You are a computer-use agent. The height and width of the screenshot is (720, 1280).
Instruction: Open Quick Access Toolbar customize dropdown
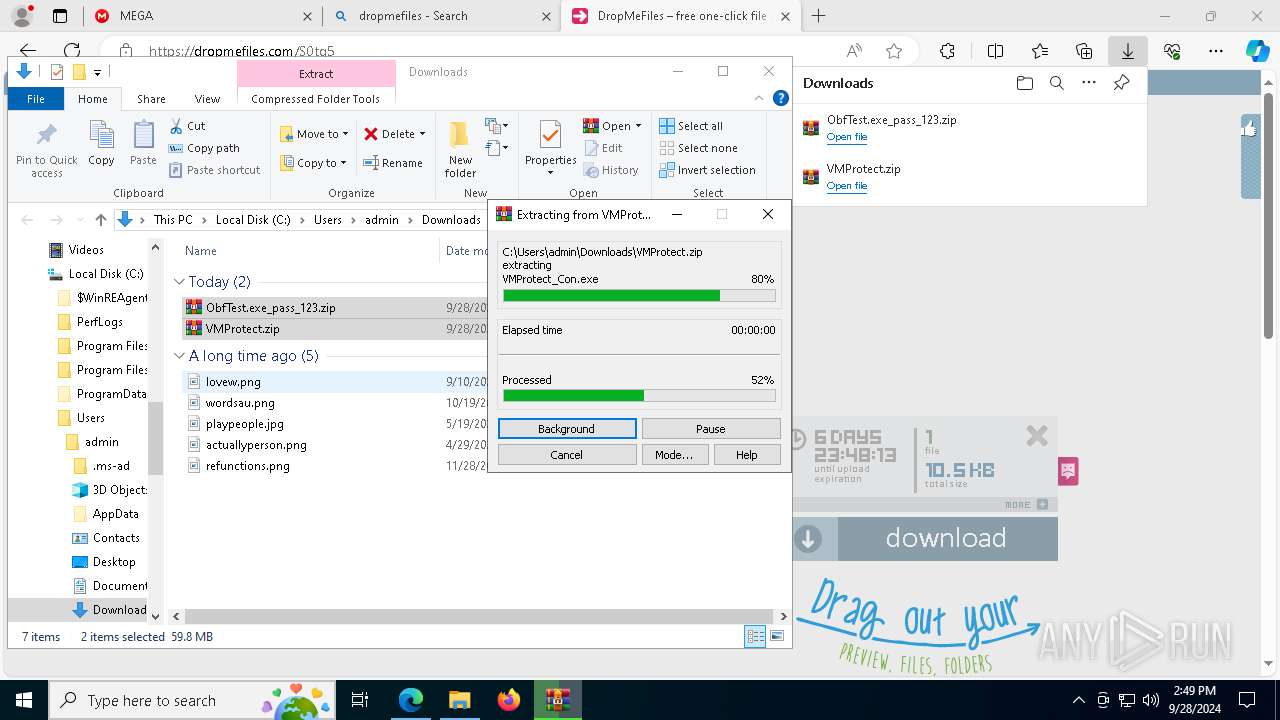97,72
